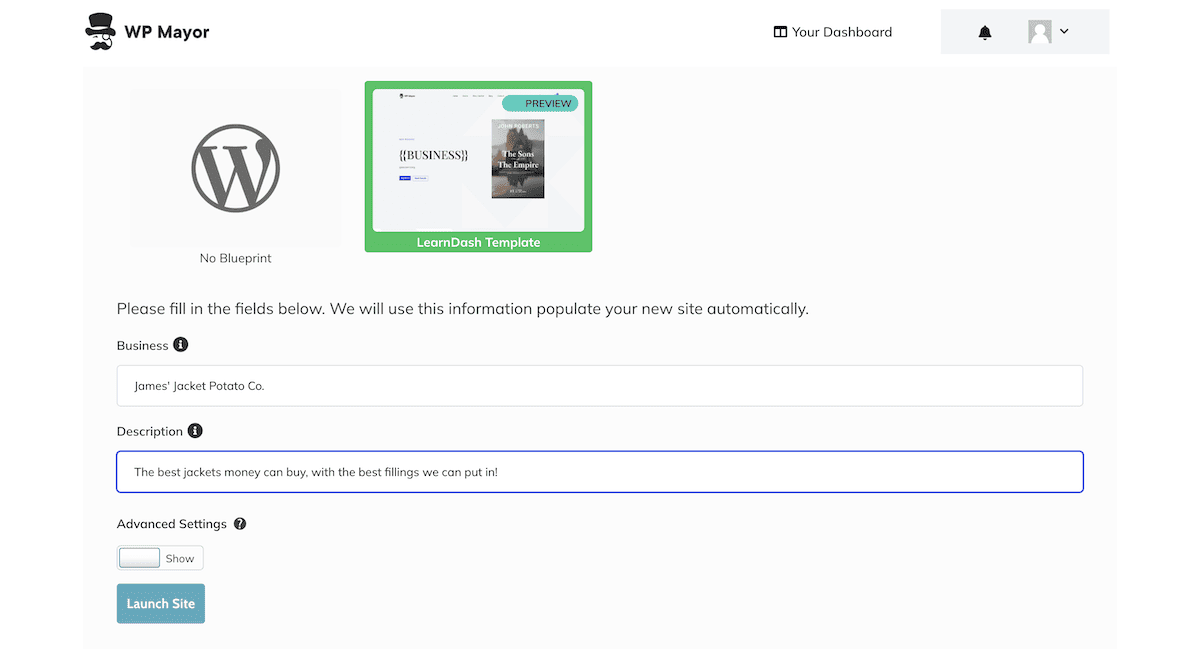Screen dimensions: 1200x649
Task: Open Your Dashboard link
Action: (x=832, y=32)
